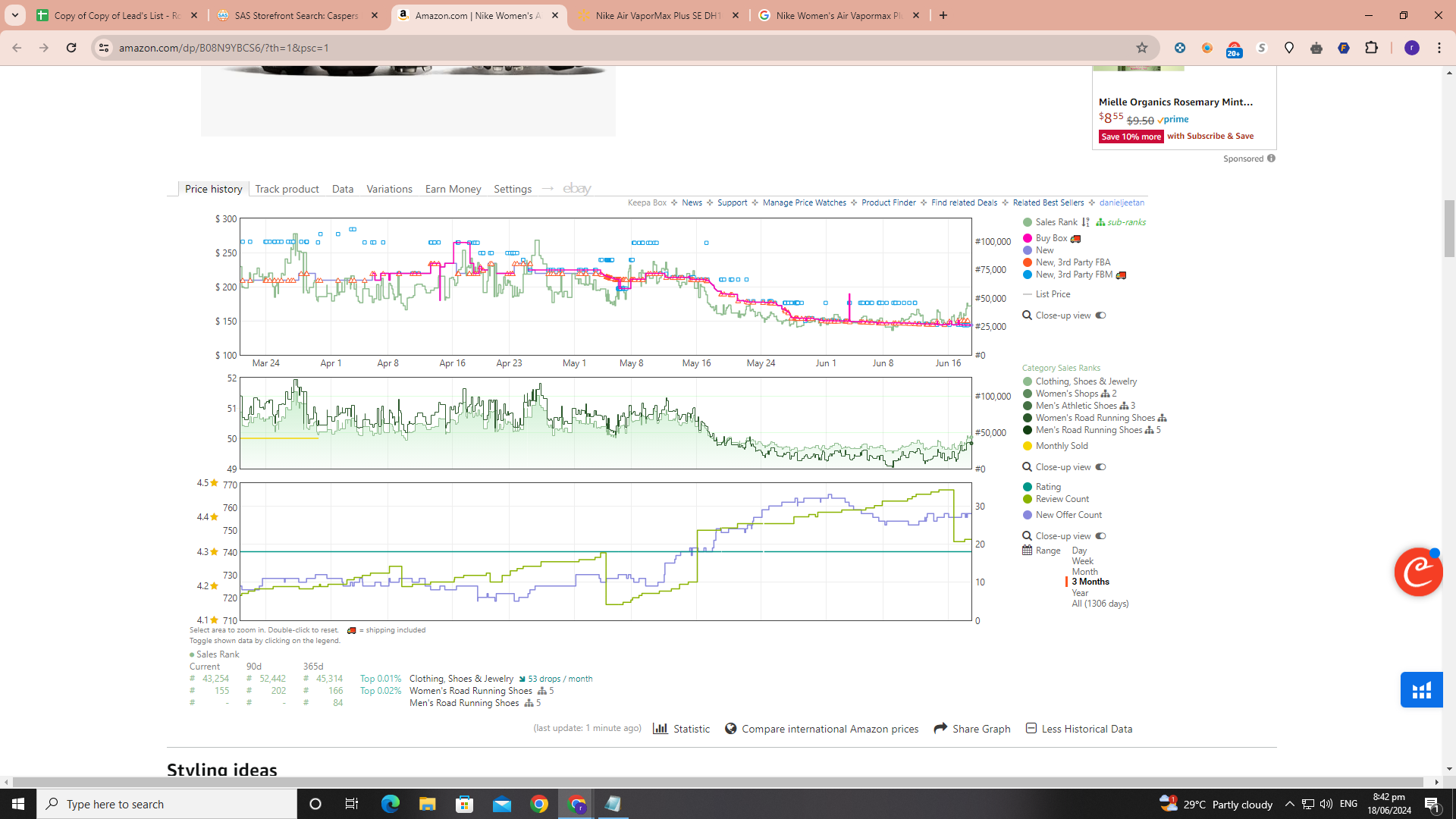1456x819 pixels.
Task: Open the tab search dropdown arrow
Action: (14, 15)
